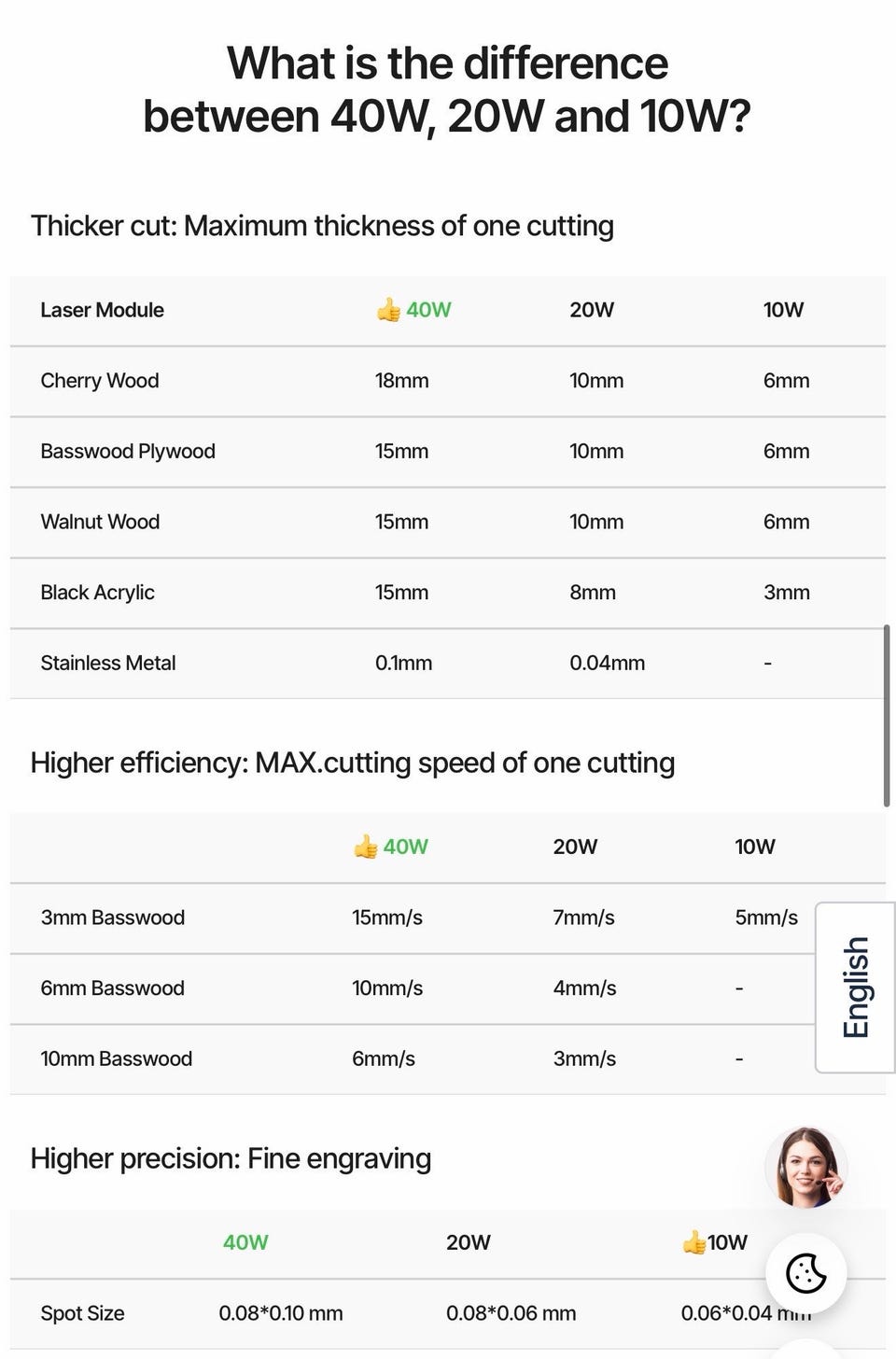Click the page scrollbar thumb
Screen dimensions: 896x1359
pos(886,716)
